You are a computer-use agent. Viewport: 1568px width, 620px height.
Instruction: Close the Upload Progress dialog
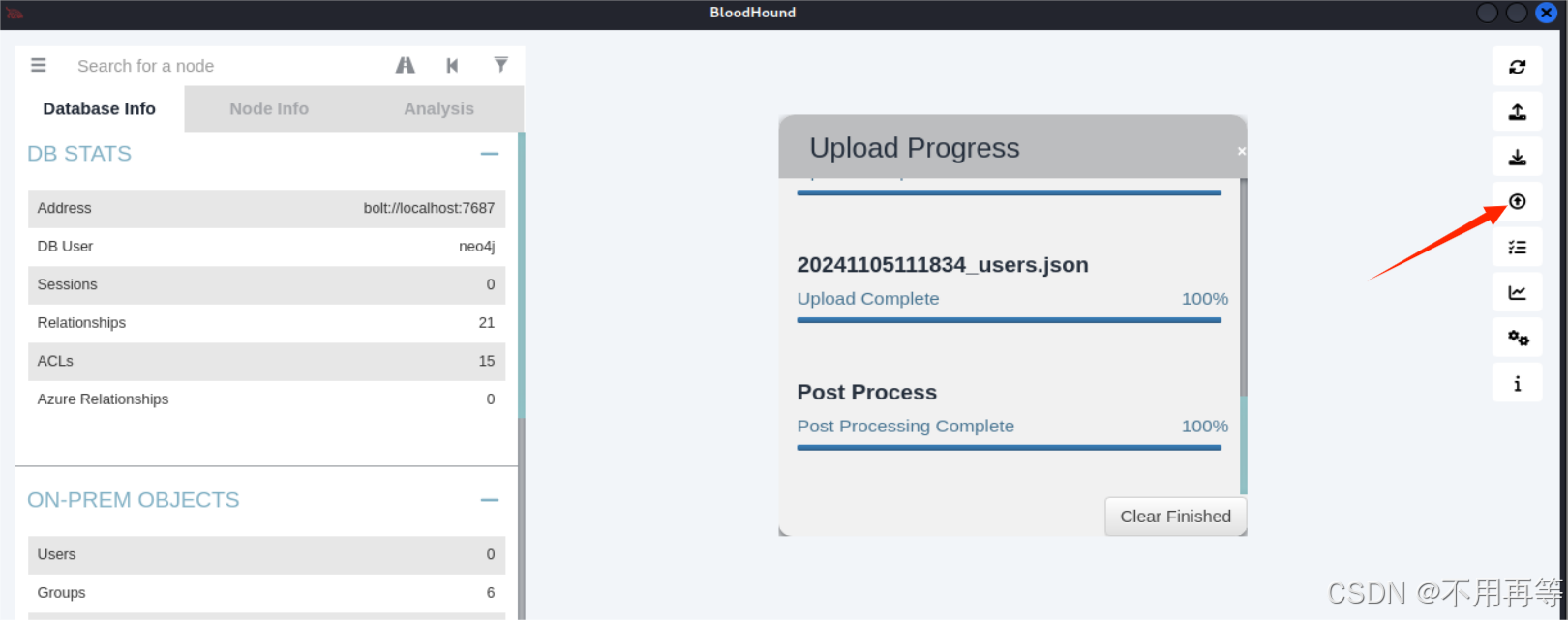1241,151
